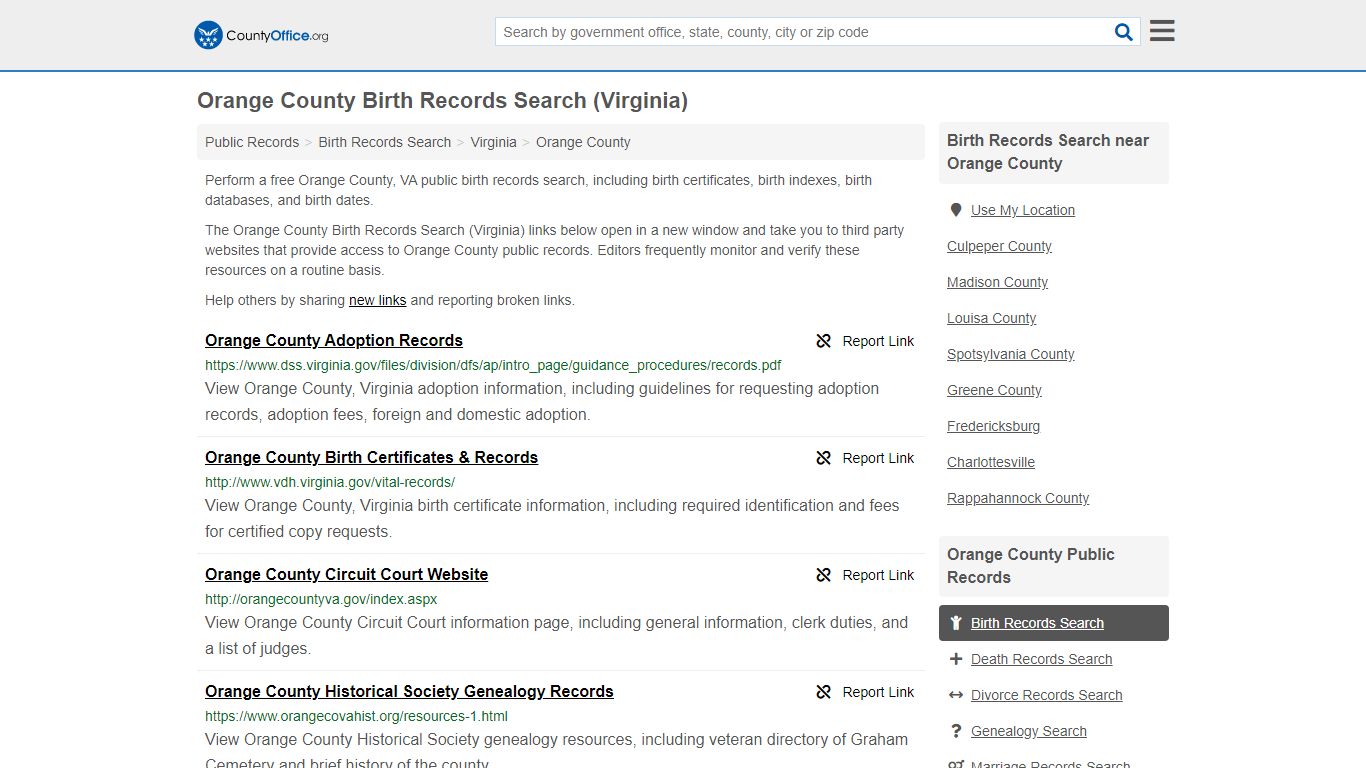Viewport: 1366px width, 768px height.
Task: Select Spotsylvania County
Action: (1010, 354)
